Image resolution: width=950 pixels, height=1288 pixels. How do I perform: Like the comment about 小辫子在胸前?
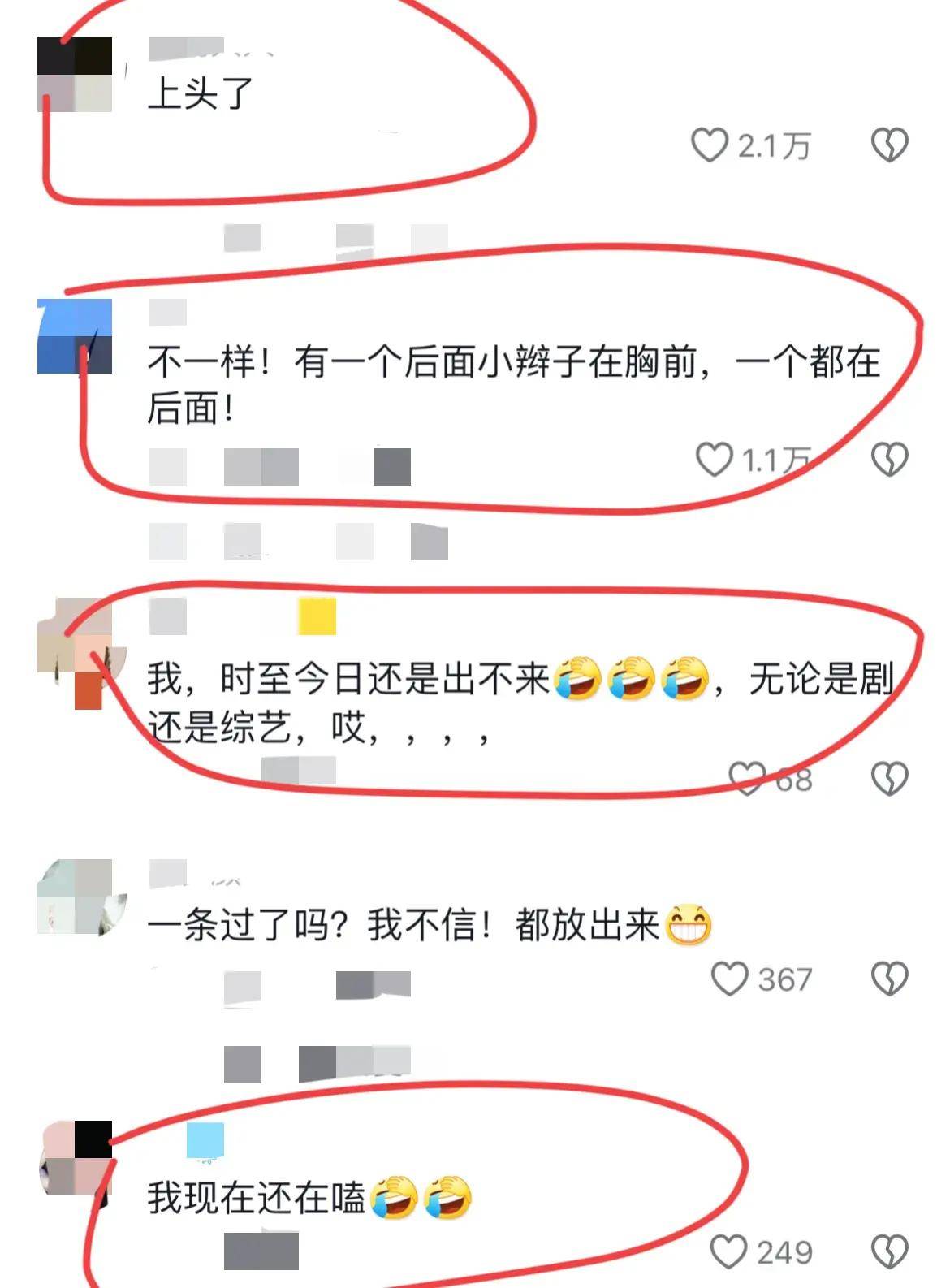pos(715,459)
